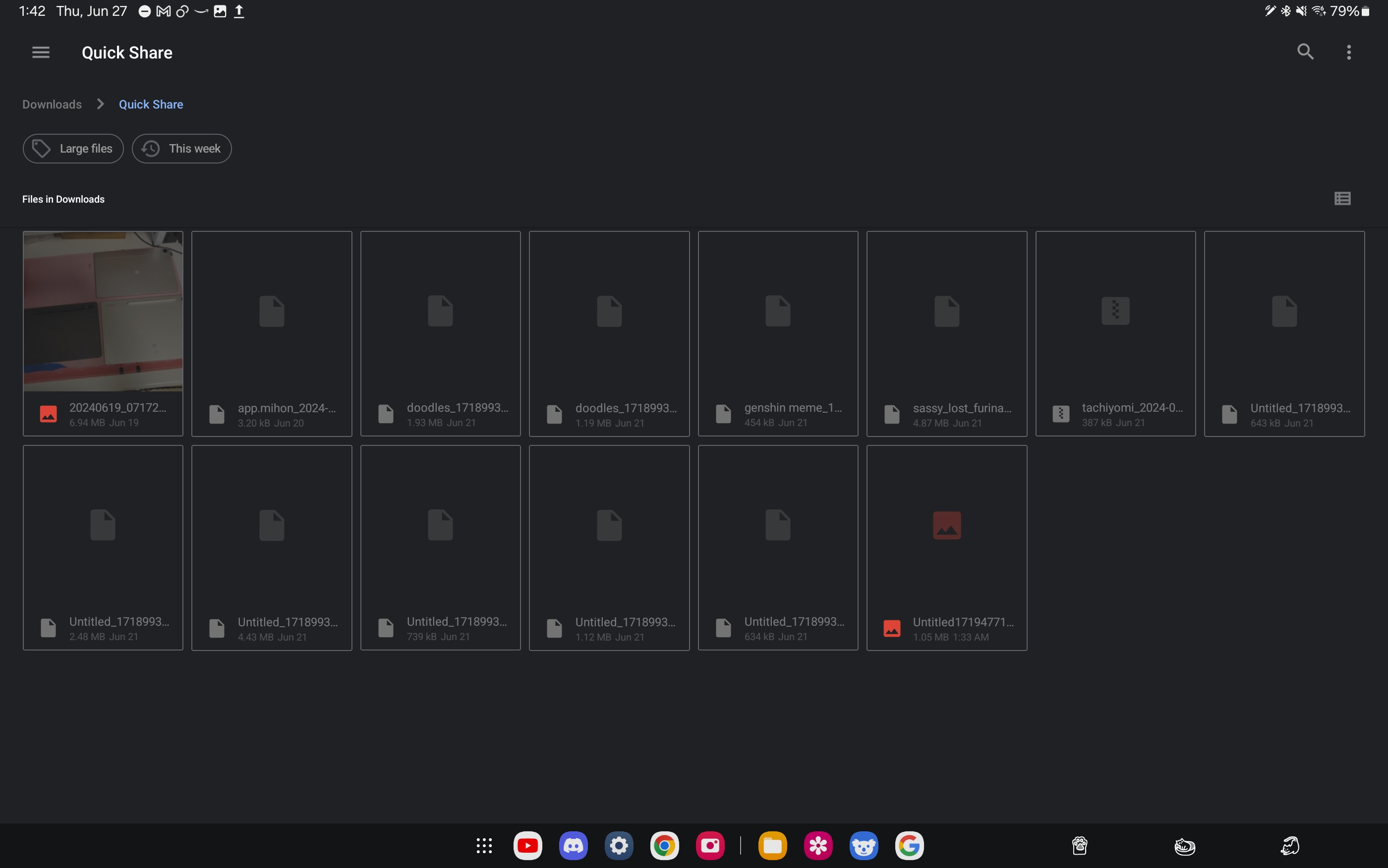Open the sassy_lost_furina file

point(946,333)
